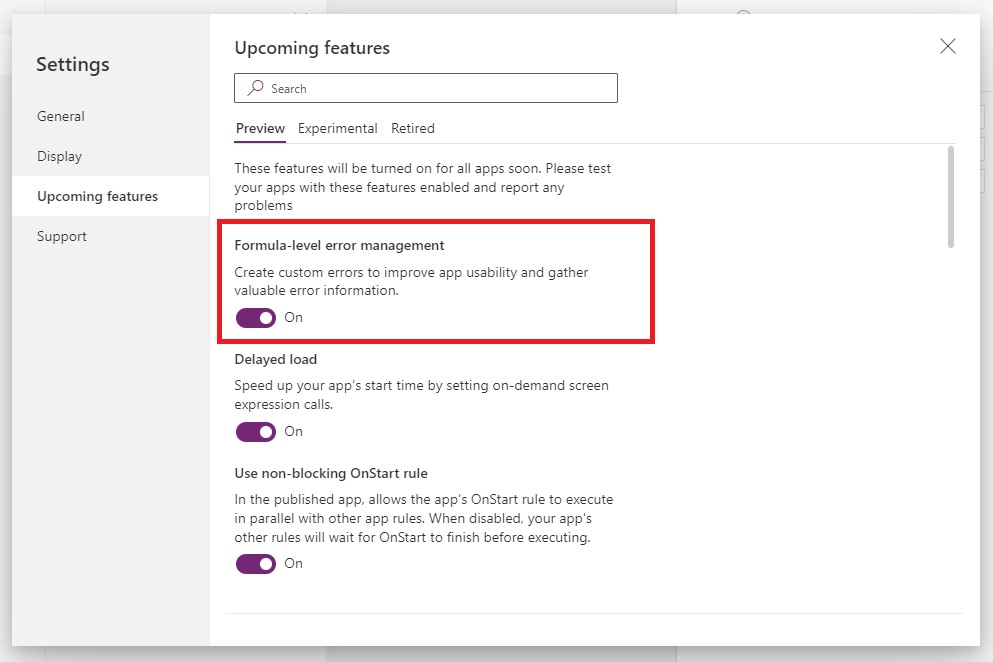Turn off Formula-level error management
This screenshot has width=993, height=662.
255,317
